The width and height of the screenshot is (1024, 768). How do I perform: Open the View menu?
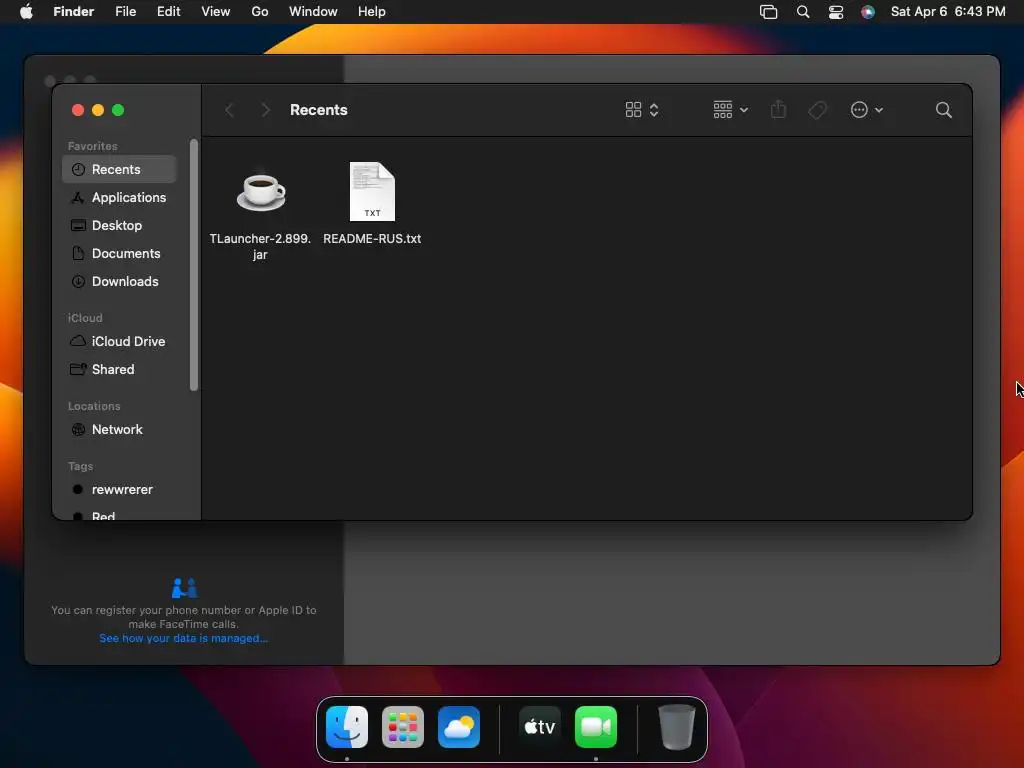[216, 12]
